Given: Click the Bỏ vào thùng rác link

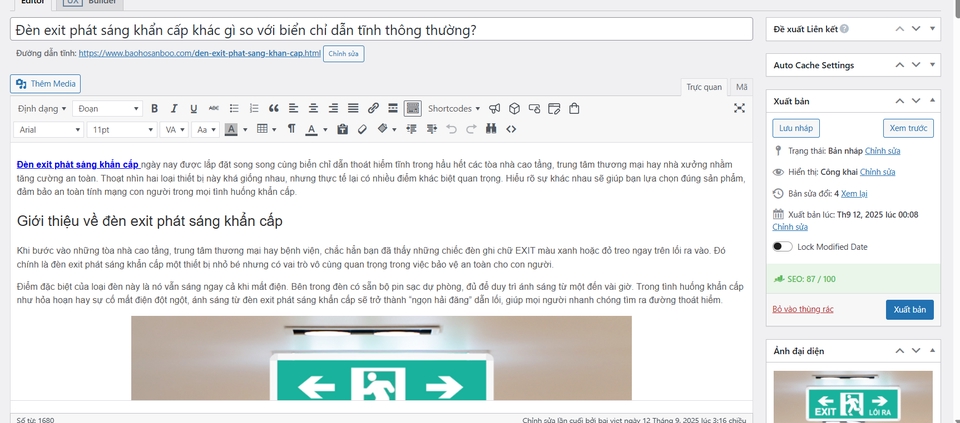Looking at the screenshot, I should (803, 310).
